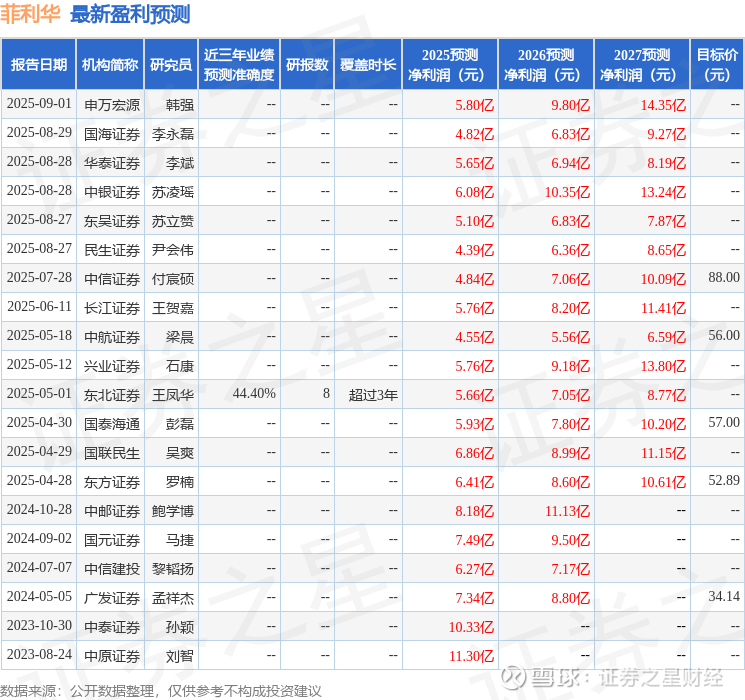This screenshot has height=700, width=745.
Task: Select the date 2025-06-11 cell
Action: tap(39, 307)
